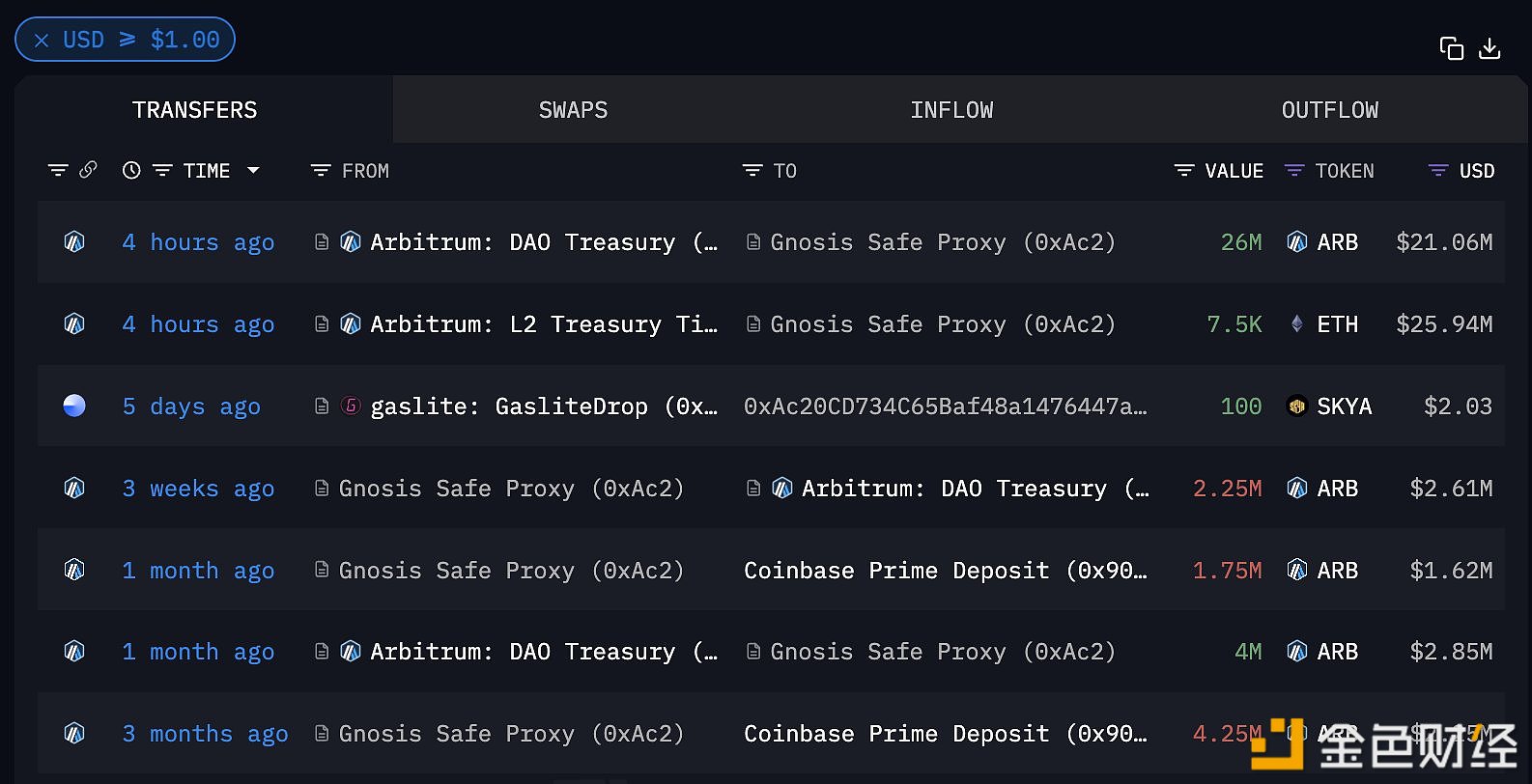Click the 2.25M value cell
1532x784 pixels.
coord(1228,489)
